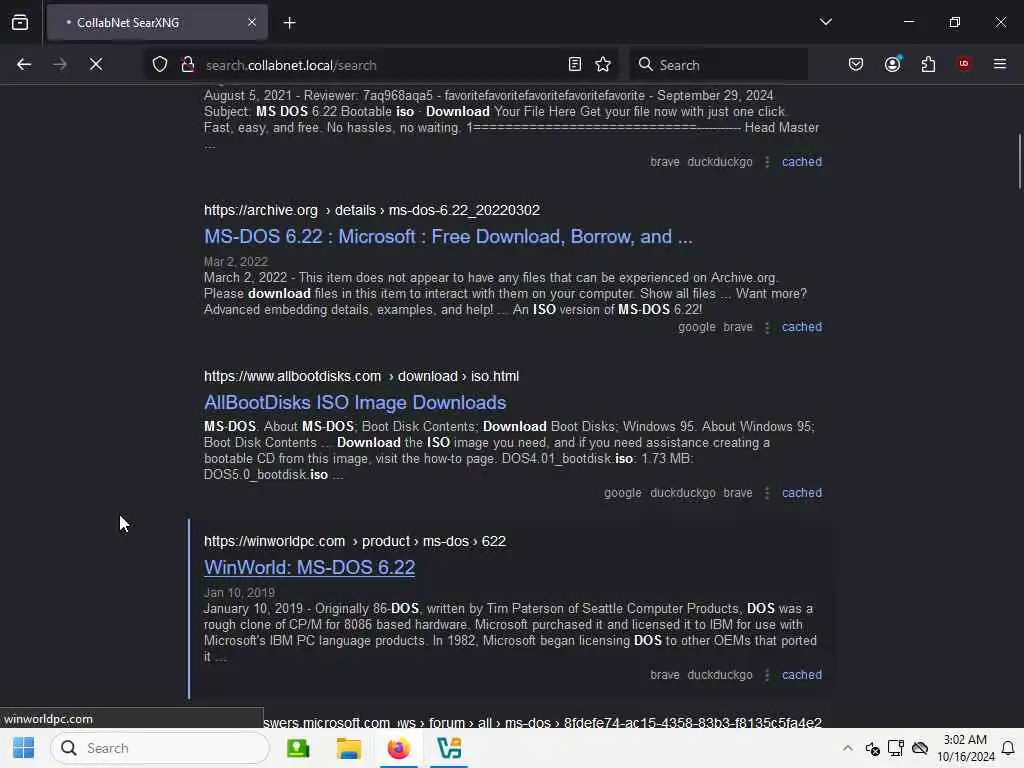Open the Extensions puzzle icon

coord(928,64)
